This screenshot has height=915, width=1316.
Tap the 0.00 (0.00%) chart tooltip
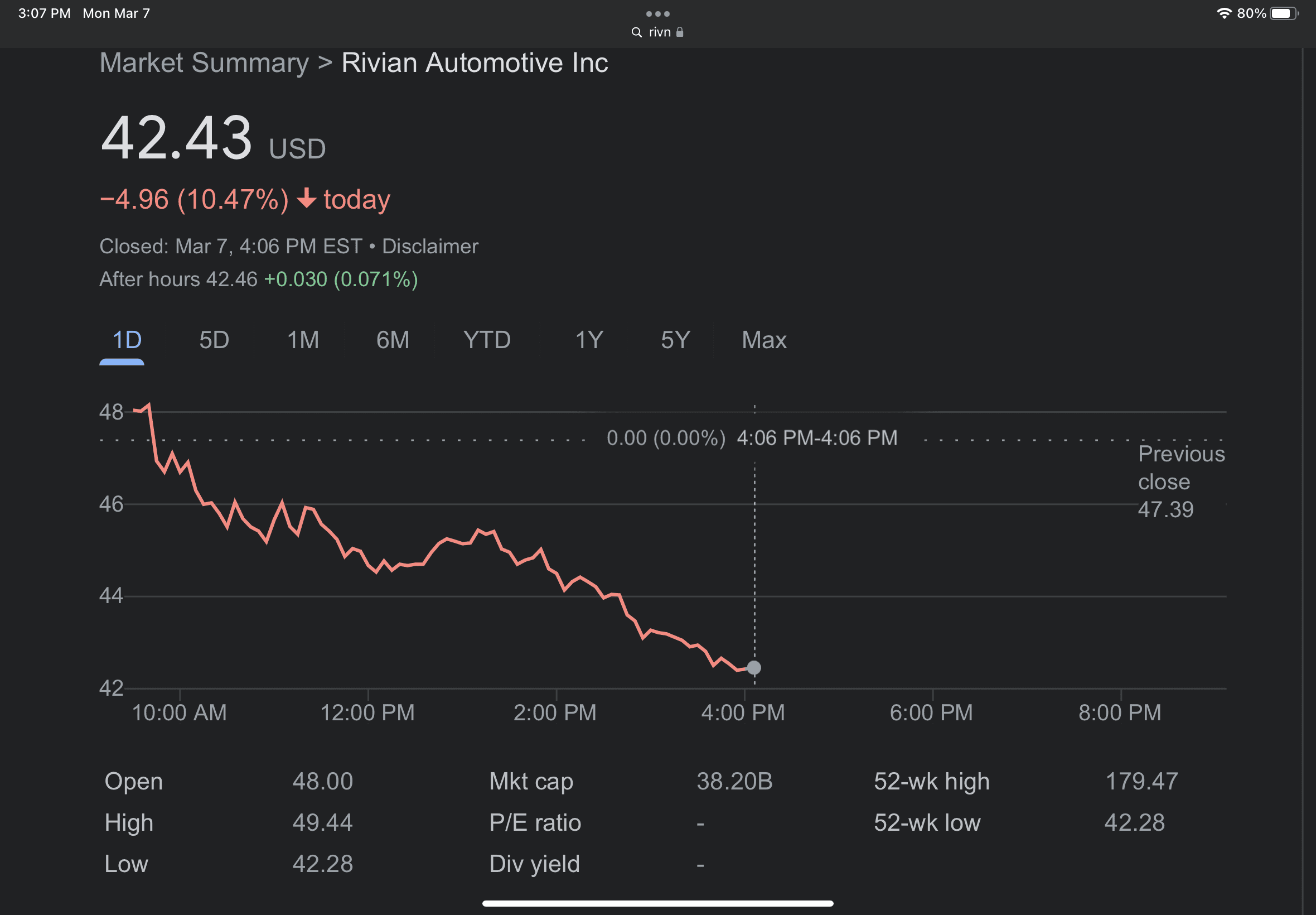coord(666,438)
